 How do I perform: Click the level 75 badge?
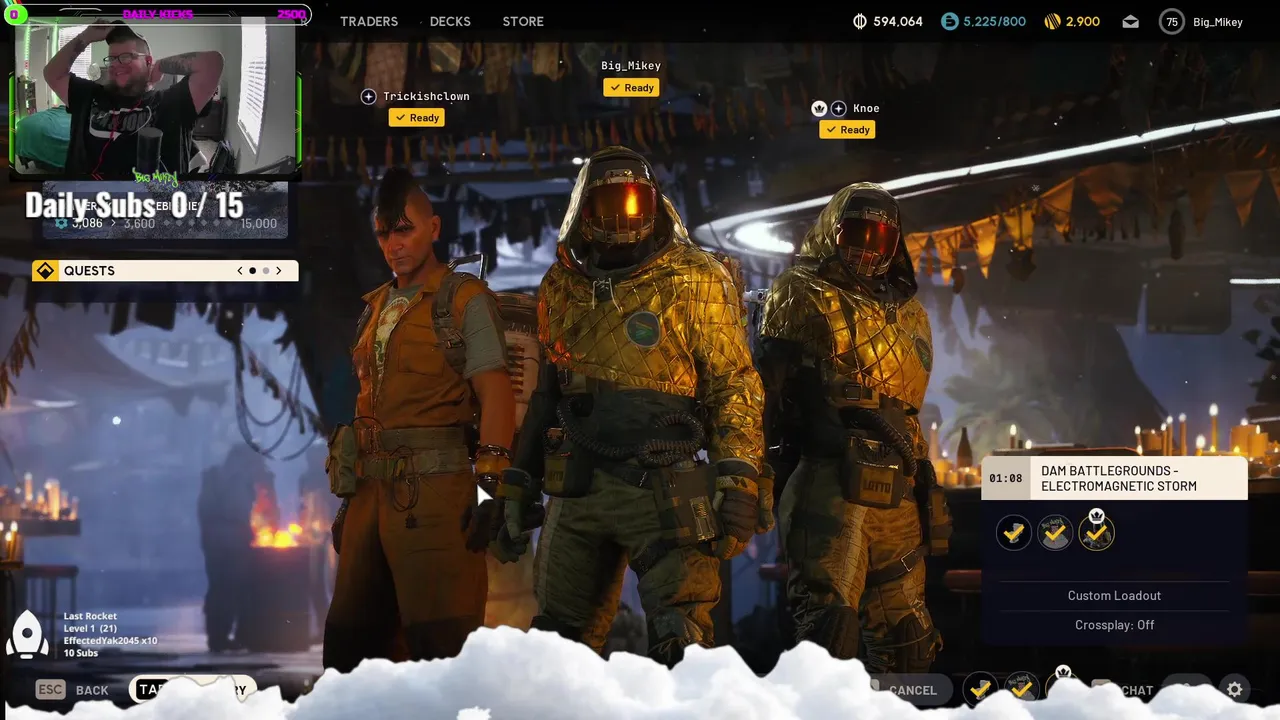[x=1171, y=22]
